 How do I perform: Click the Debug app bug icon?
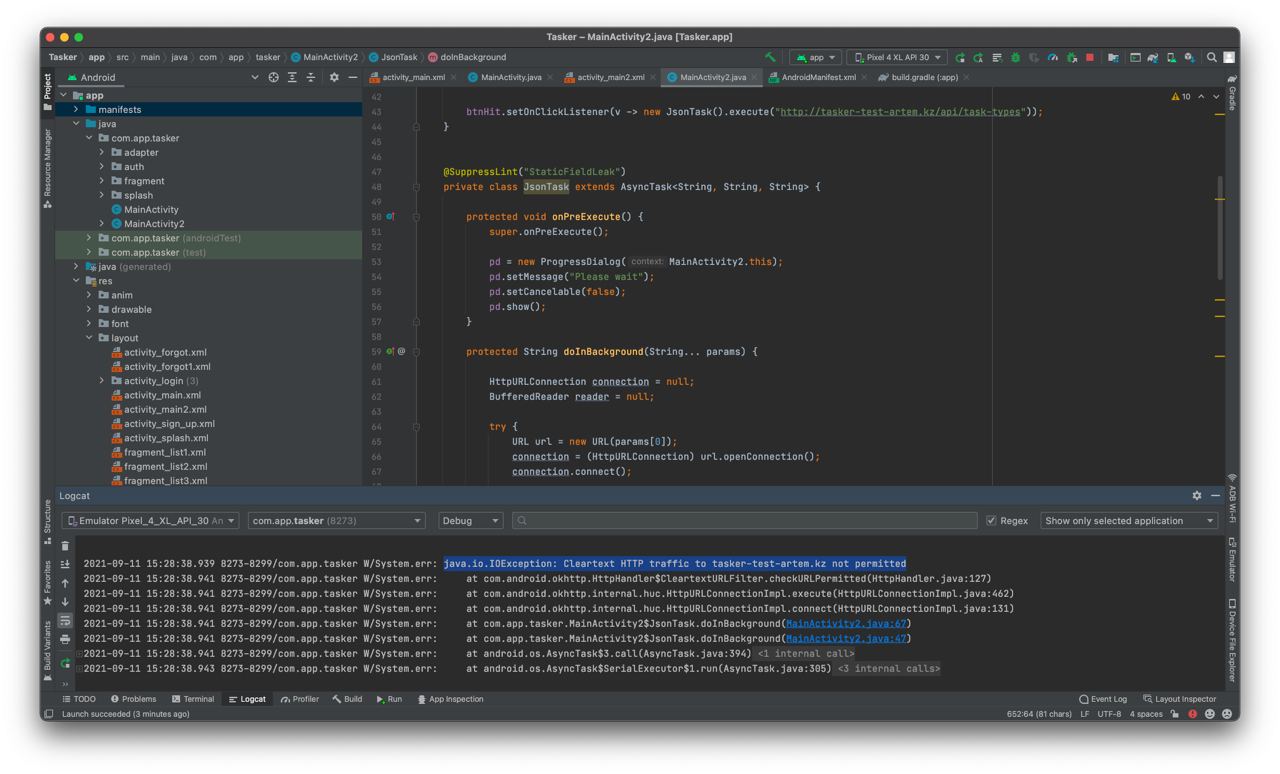1015,57
